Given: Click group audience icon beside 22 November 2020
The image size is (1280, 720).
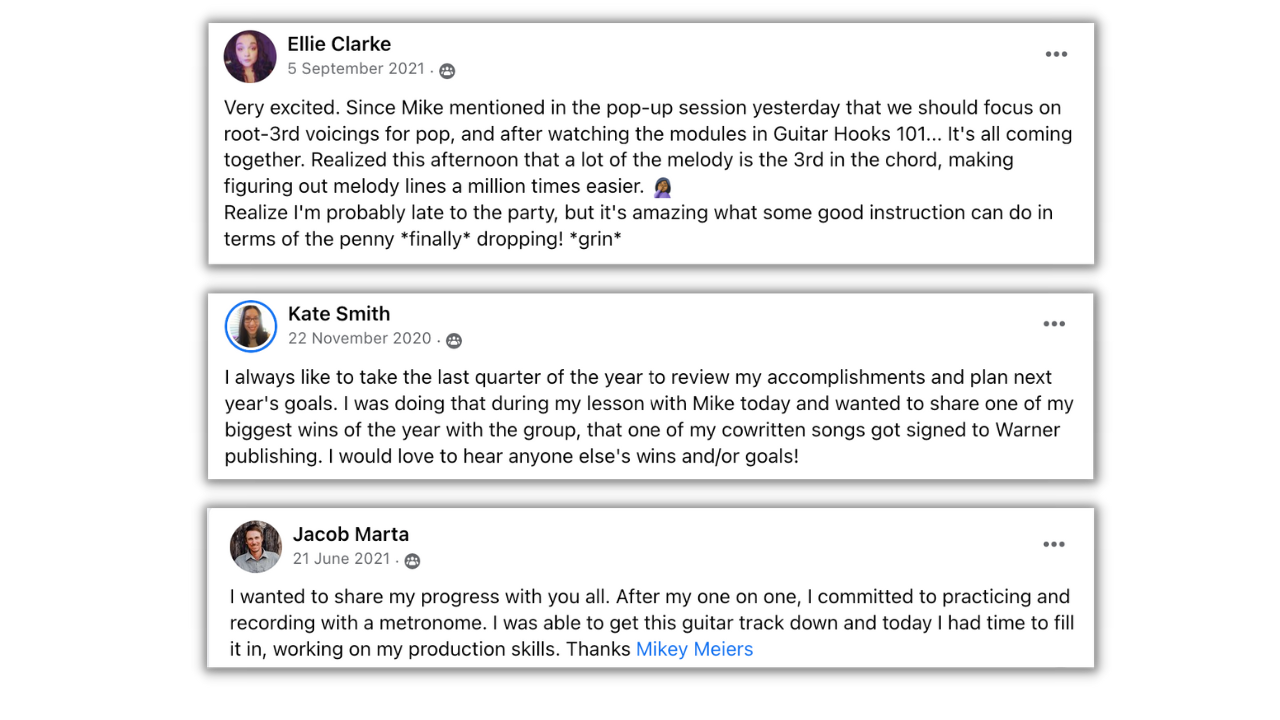Looking at the screenshot, I should point(454,341).
